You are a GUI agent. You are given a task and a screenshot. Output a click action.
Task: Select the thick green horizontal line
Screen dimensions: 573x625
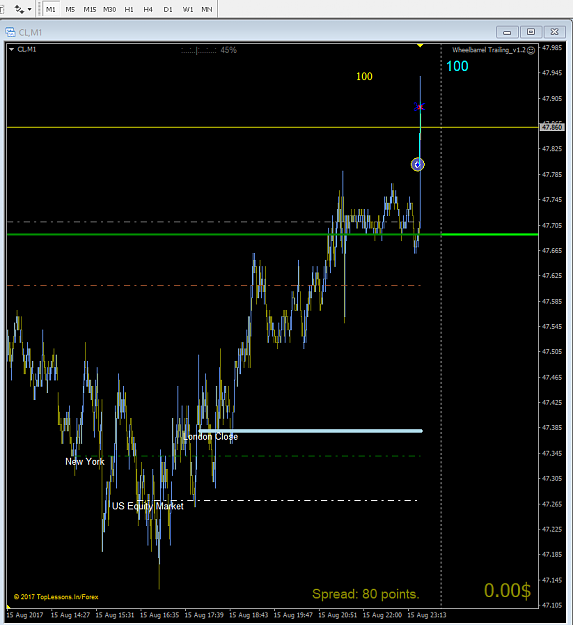[273, 234]
